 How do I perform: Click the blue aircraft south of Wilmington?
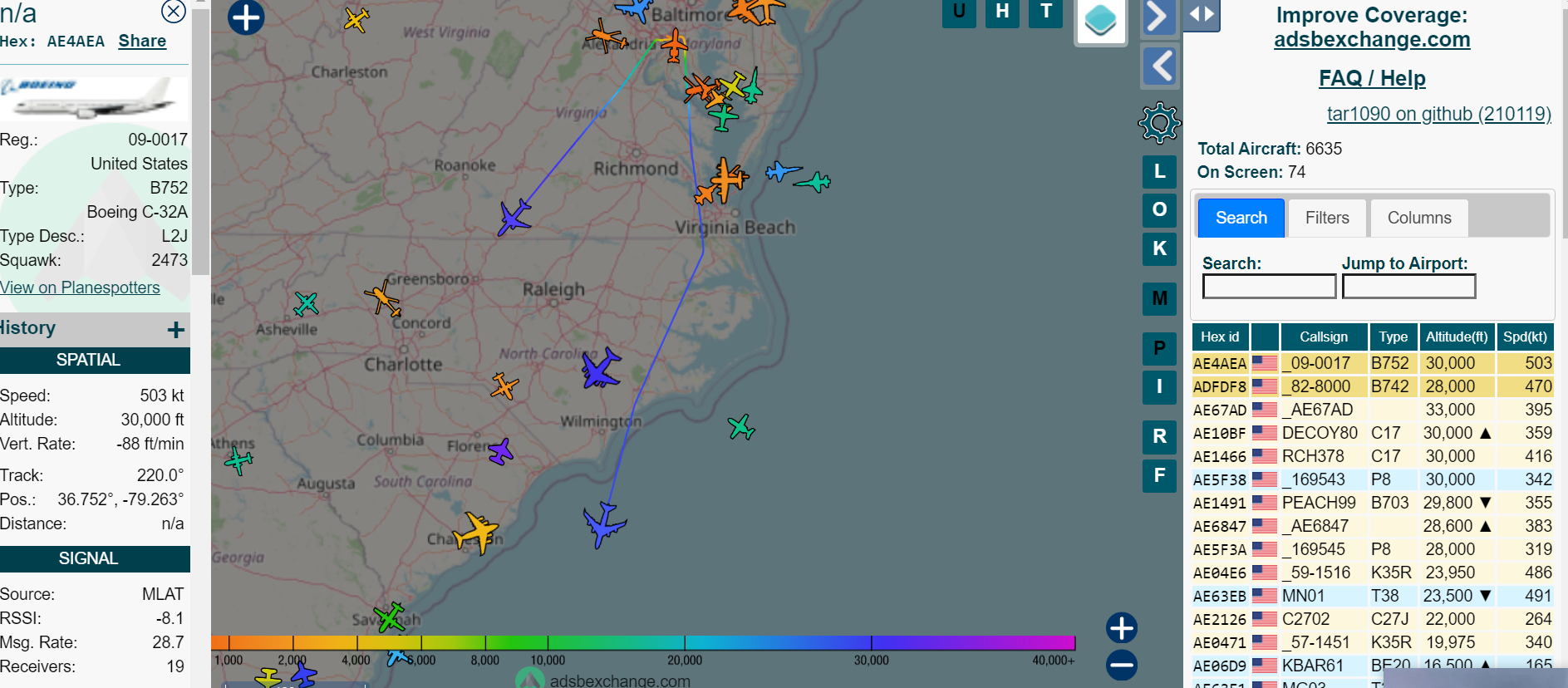point(604,524)
